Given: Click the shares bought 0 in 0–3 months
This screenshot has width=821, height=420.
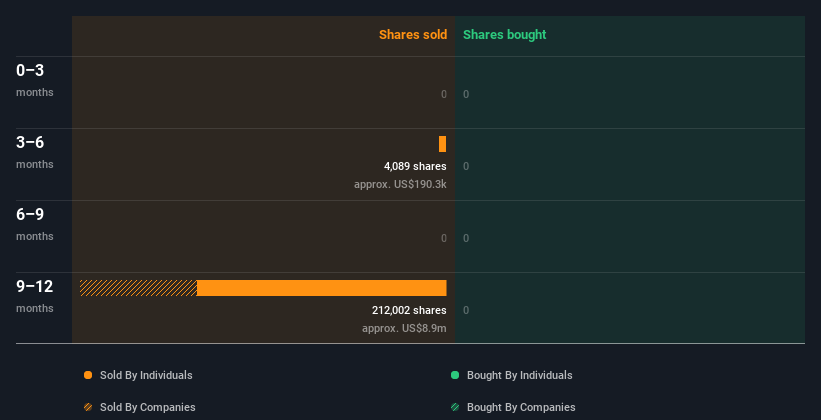Looking at the screenshot, I should pos(466,94).
